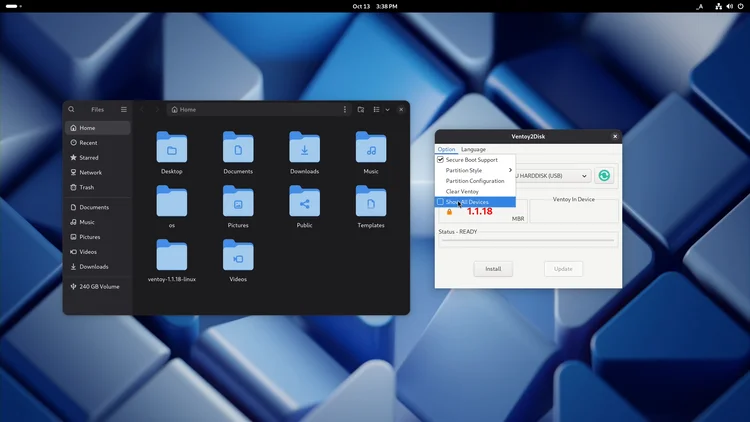
Task: Enable Show All Devices option
Action: [x=475, y=202]
